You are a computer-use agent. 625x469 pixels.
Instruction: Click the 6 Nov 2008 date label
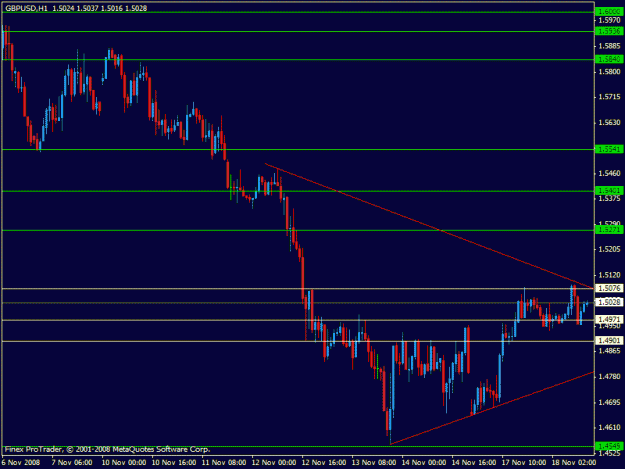click(21, 463)
